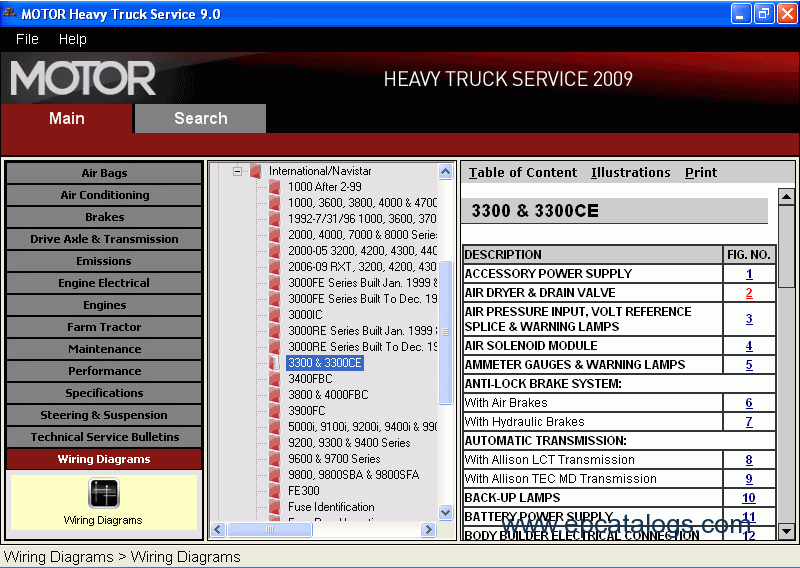Open figure 6 link for Air Brakes
The width and height of the screenshot is (800, 568).
[x=748, y=403]
